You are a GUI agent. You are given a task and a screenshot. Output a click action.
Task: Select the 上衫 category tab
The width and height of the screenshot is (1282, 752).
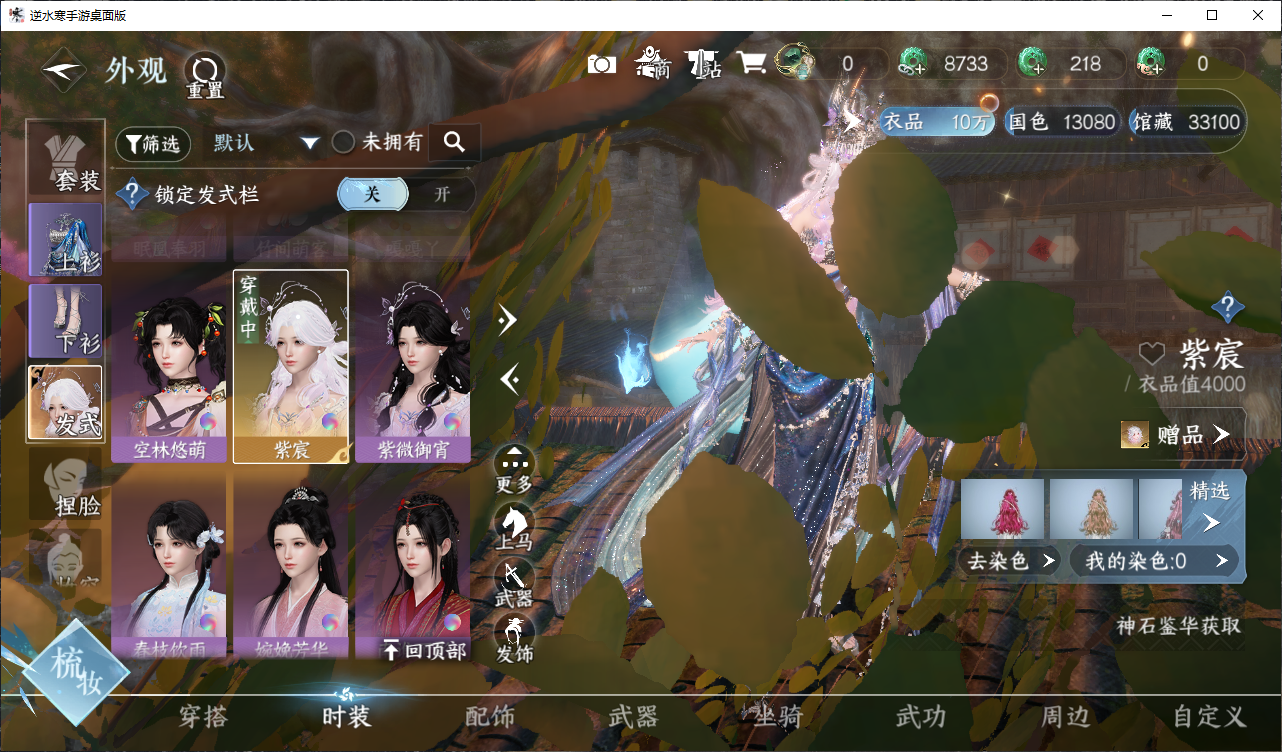[66, 240]
